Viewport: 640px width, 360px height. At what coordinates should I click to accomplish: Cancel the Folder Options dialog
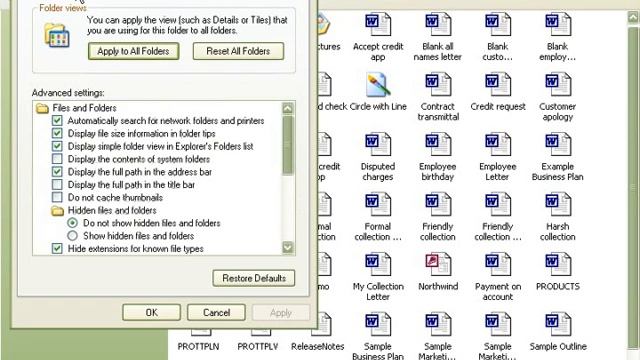216,313
